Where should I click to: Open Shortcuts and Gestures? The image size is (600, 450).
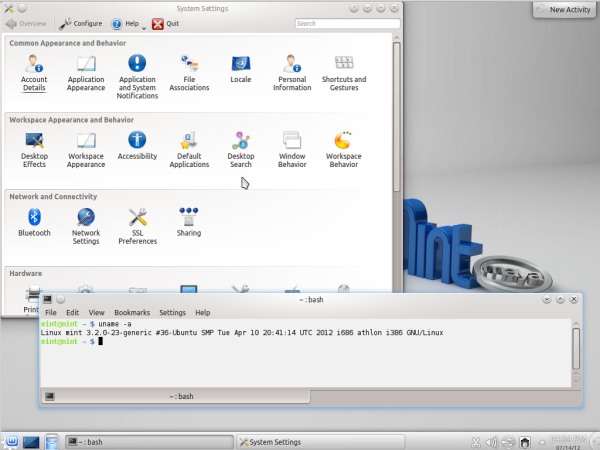click(x=344, y=71)
